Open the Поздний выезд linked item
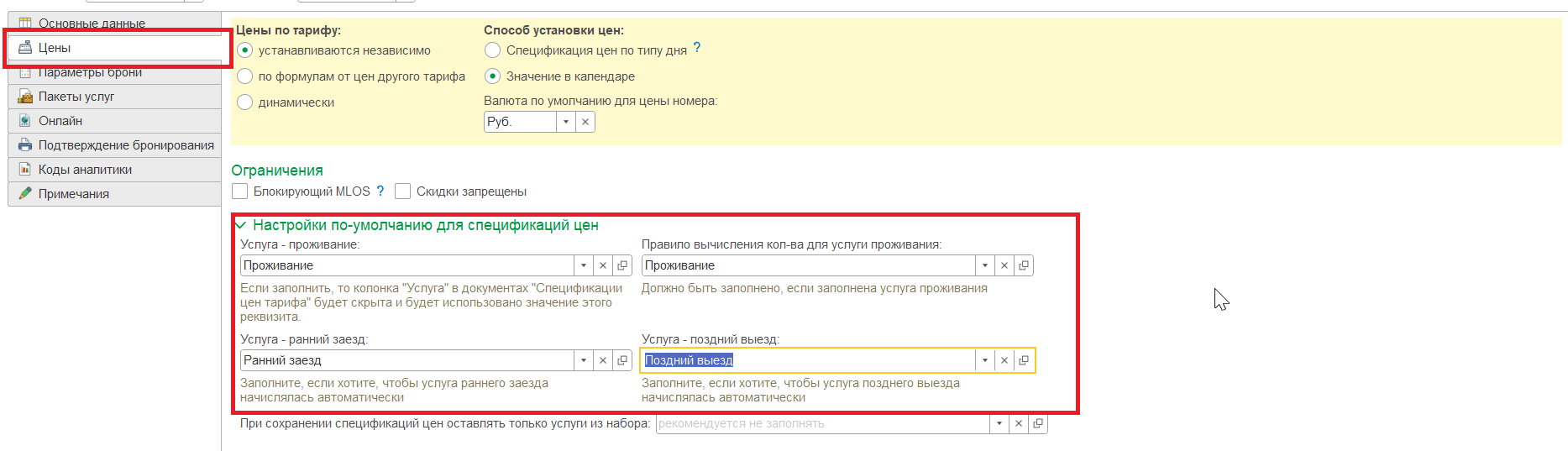 pos(1024,360)
